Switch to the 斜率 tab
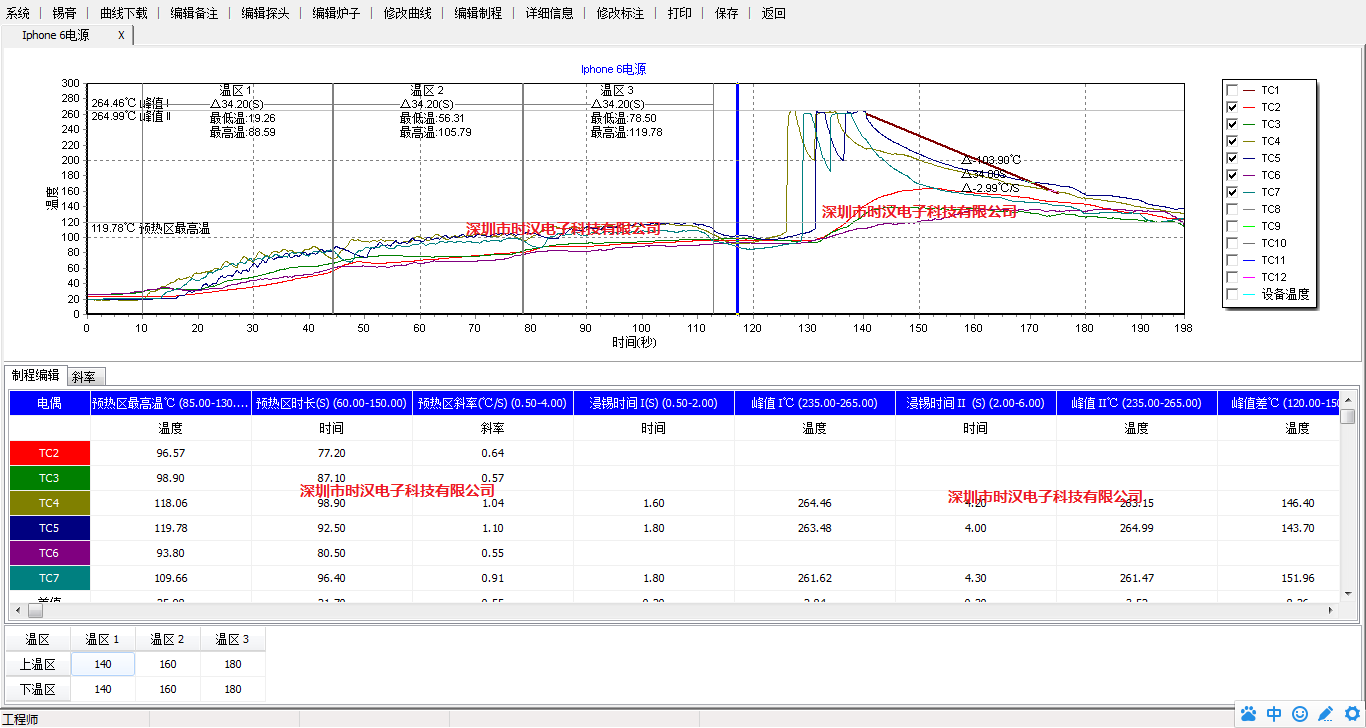The image size is (1366, 728). (x=85, y=377)
